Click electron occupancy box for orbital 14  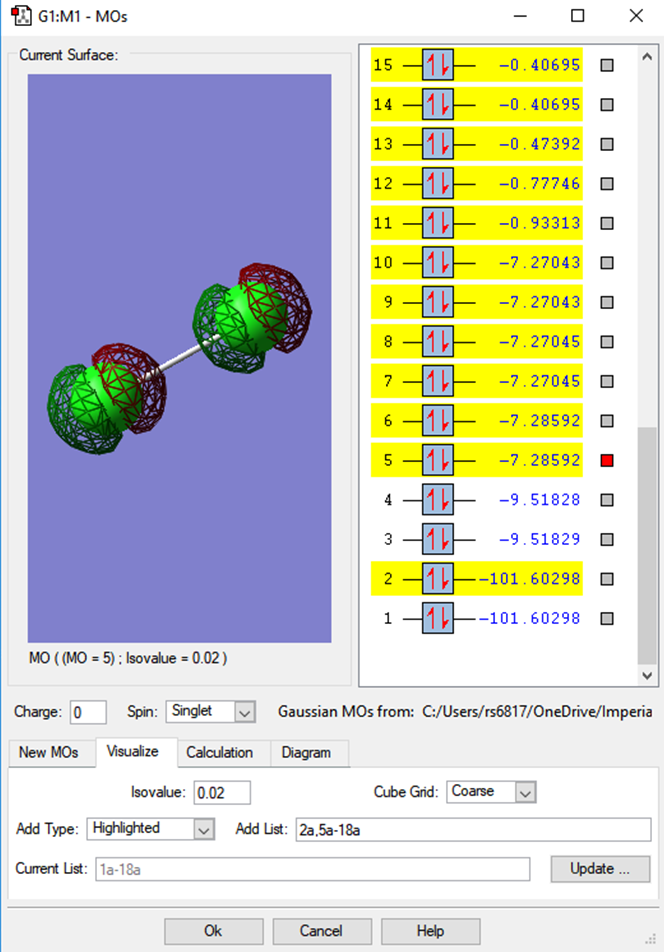tap(438, 104)
